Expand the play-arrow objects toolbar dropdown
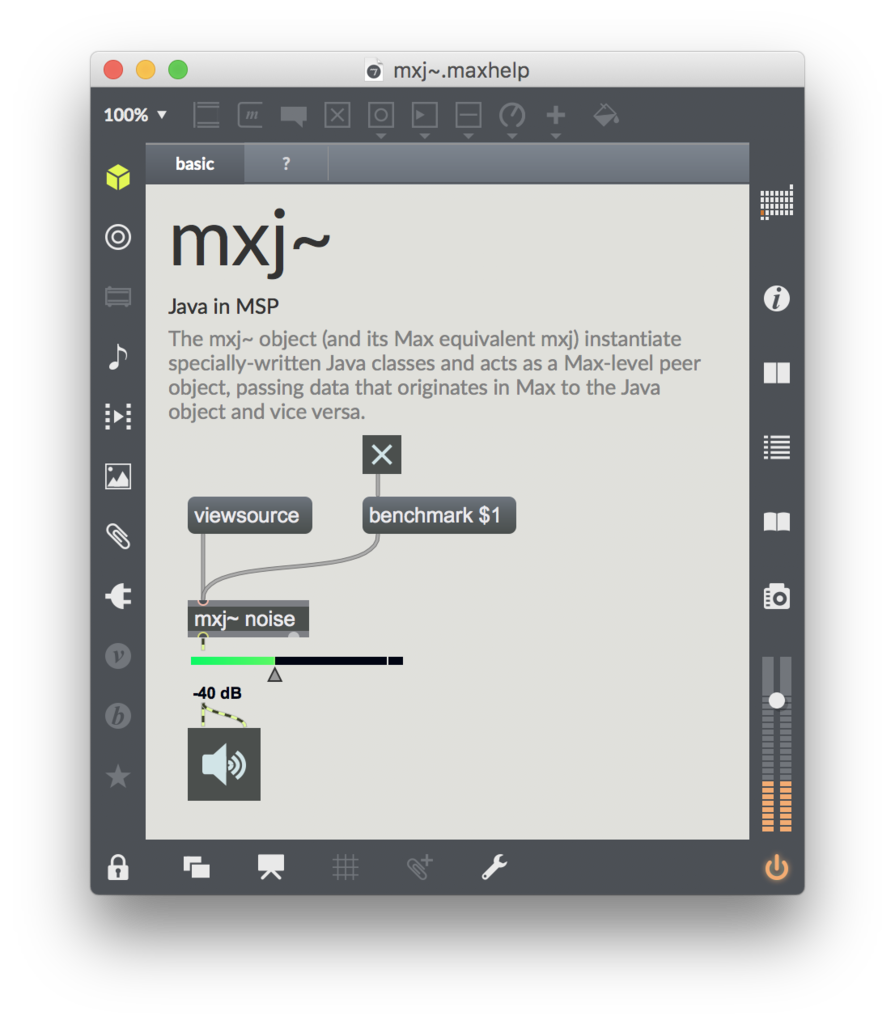The width and height of the screenshot is (895, 1024). [425, 136]
